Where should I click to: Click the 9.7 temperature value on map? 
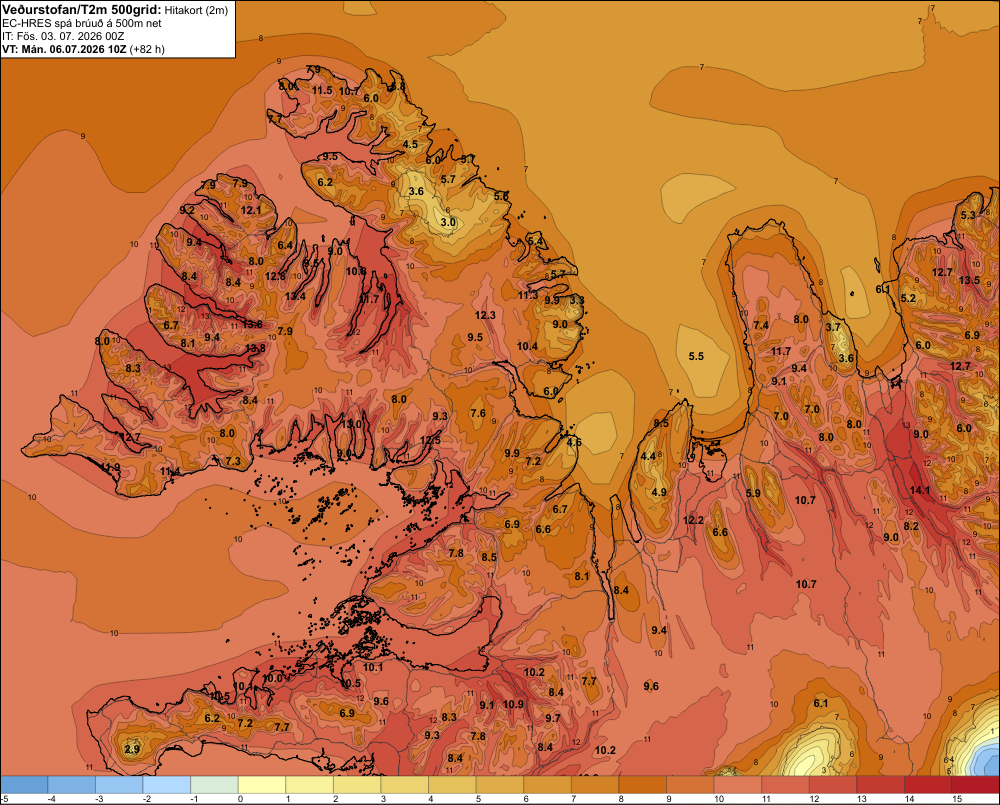point(553,718)
